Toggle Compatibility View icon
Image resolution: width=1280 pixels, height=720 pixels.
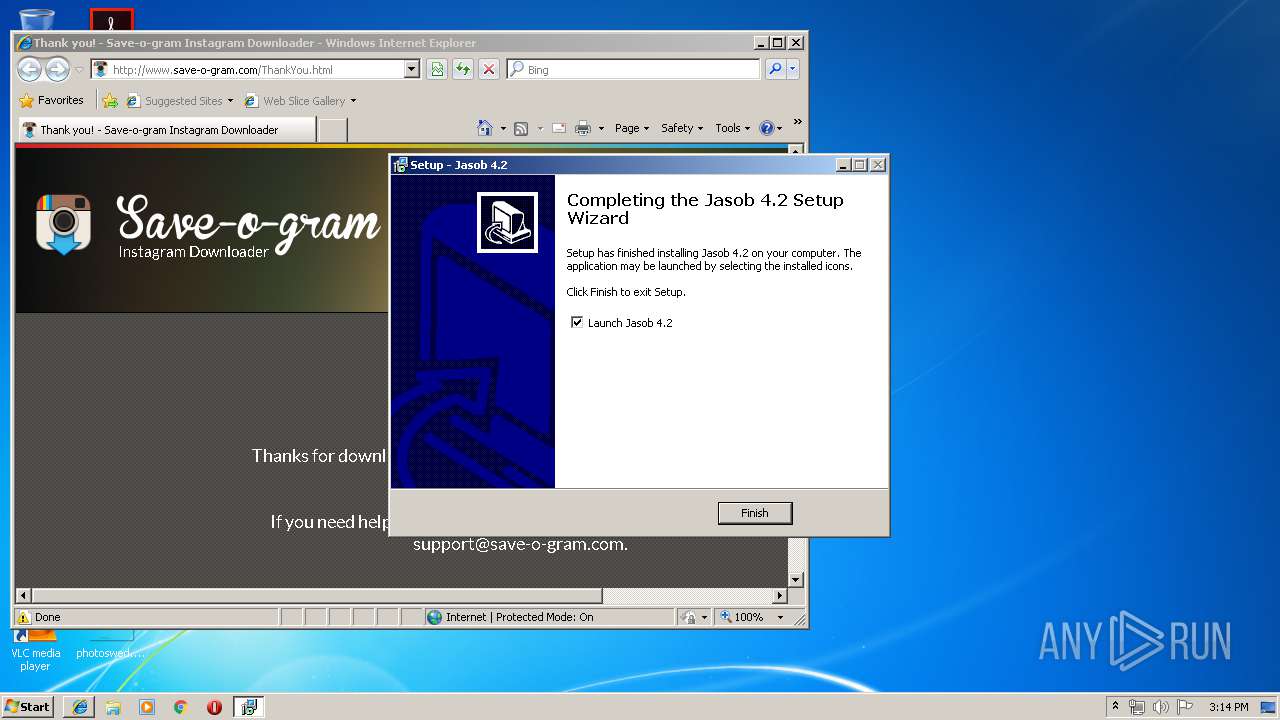tap(437, 69)
